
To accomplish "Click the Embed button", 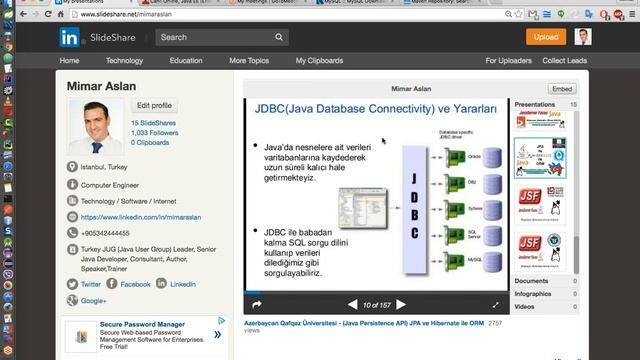I will (562, 89).
